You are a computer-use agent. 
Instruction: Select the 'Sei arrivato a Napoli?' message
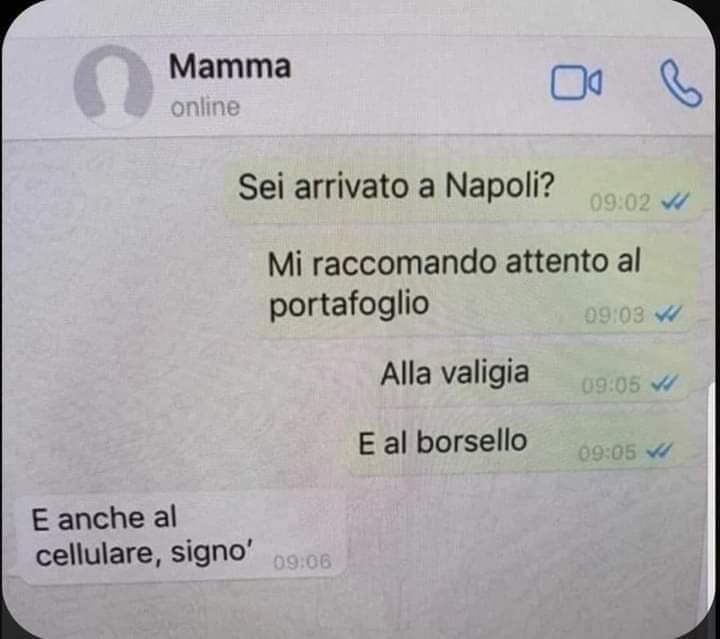click(x=464, y=189)
